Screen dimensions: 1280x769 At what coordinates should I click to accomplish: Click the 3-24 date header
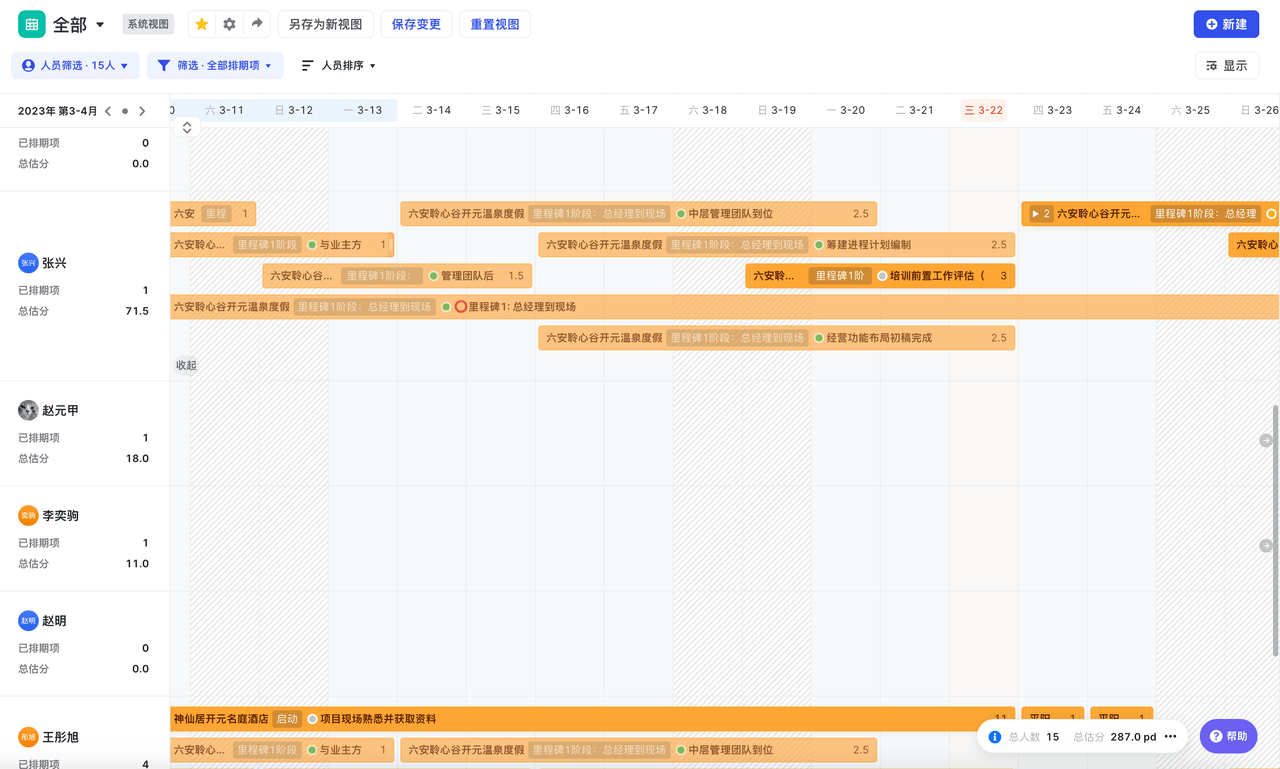1121,110
